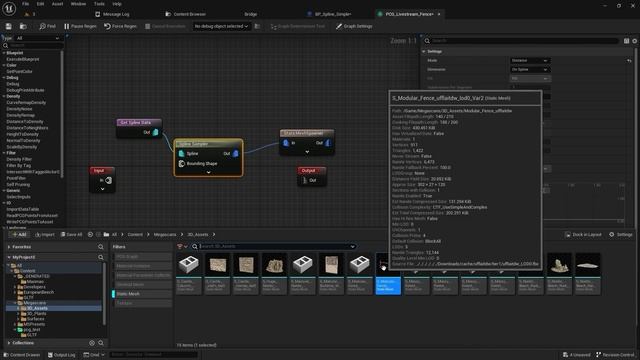Toggle the Texture filter

pos(142,303)
